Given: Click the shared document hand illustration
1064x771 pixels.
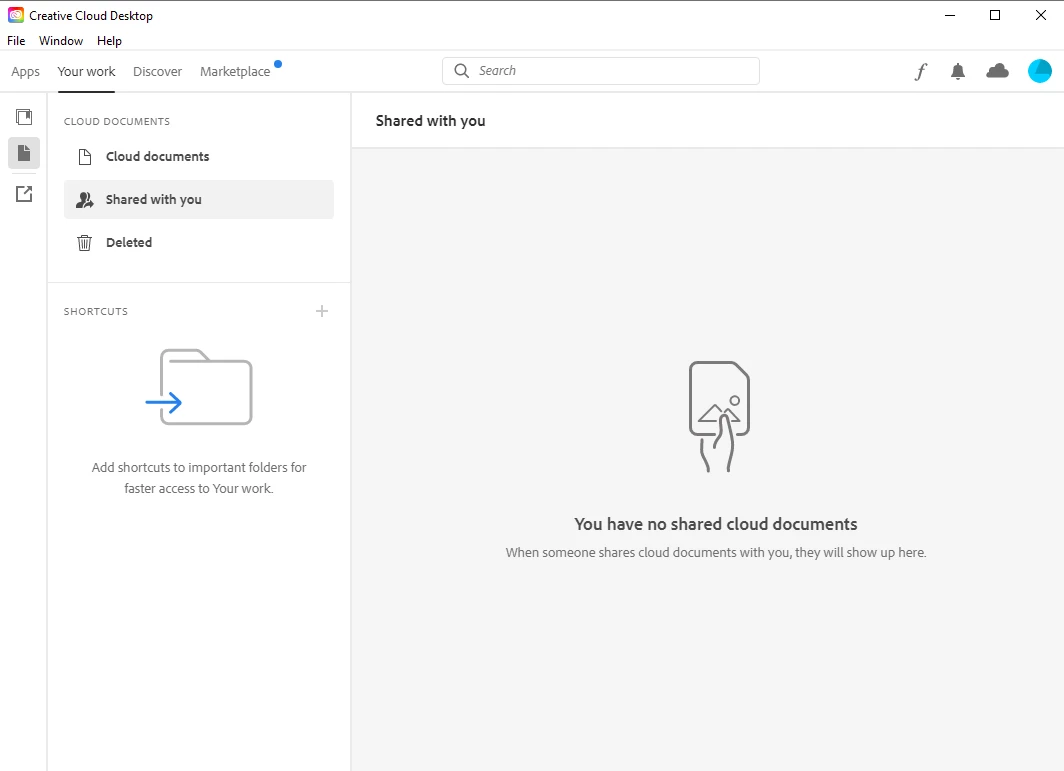Looking at the screenshot, I should tap(719, 416).
